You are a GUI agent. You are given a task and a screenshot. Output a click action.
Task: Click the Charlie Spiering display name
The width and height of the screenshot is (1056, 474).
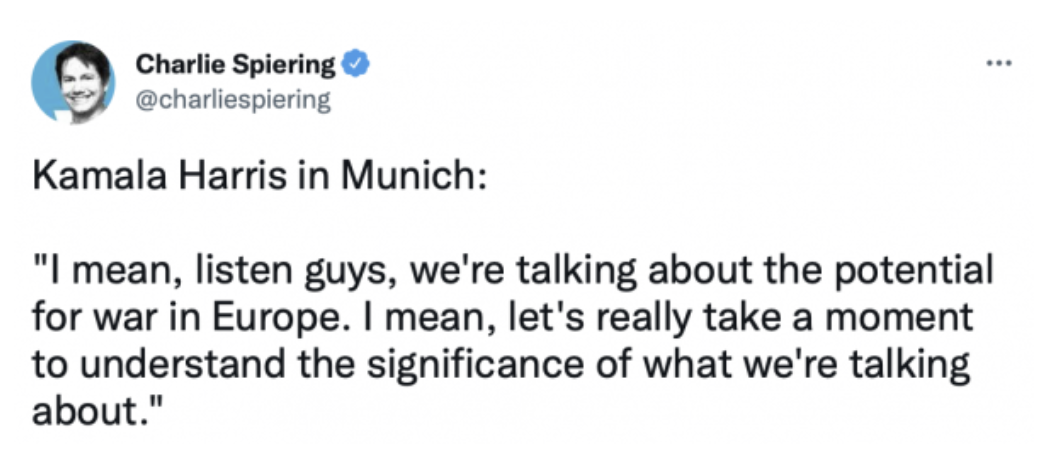pos(234,65)
